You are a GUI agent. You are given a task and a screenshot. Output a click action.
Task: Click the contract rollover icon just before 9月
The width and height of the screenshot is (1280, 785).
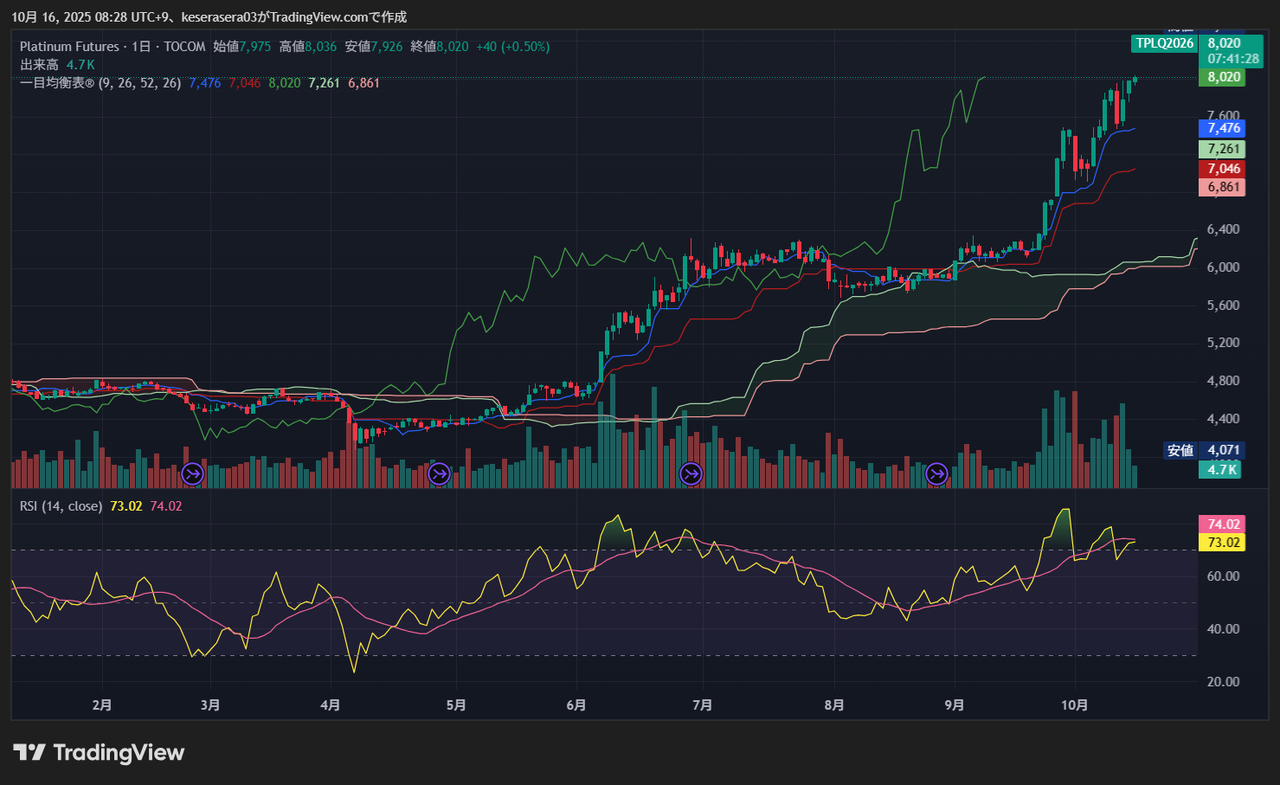[x=937, y=473]
